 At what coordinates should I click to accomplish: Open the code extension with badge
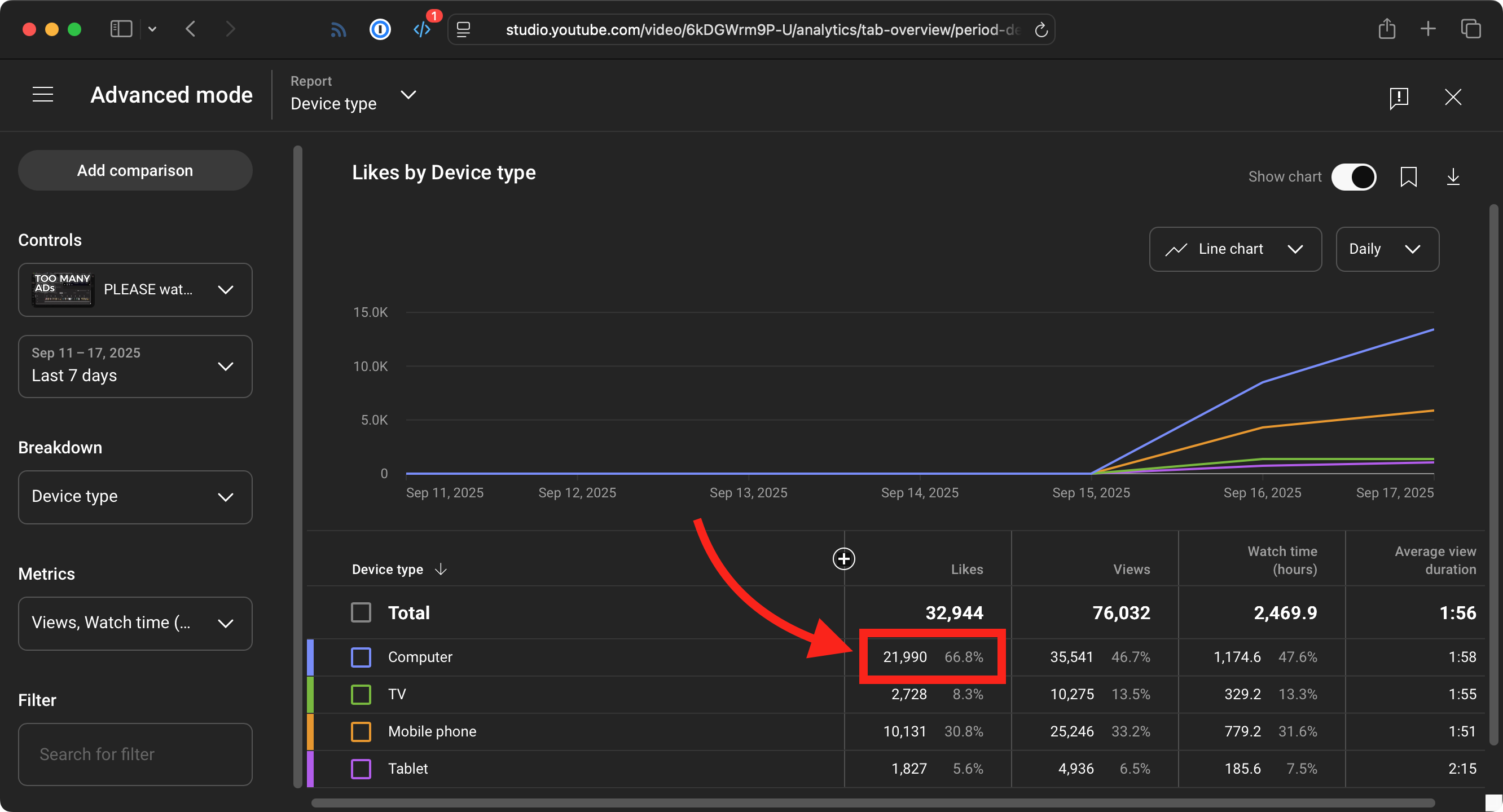click(423, 29)
